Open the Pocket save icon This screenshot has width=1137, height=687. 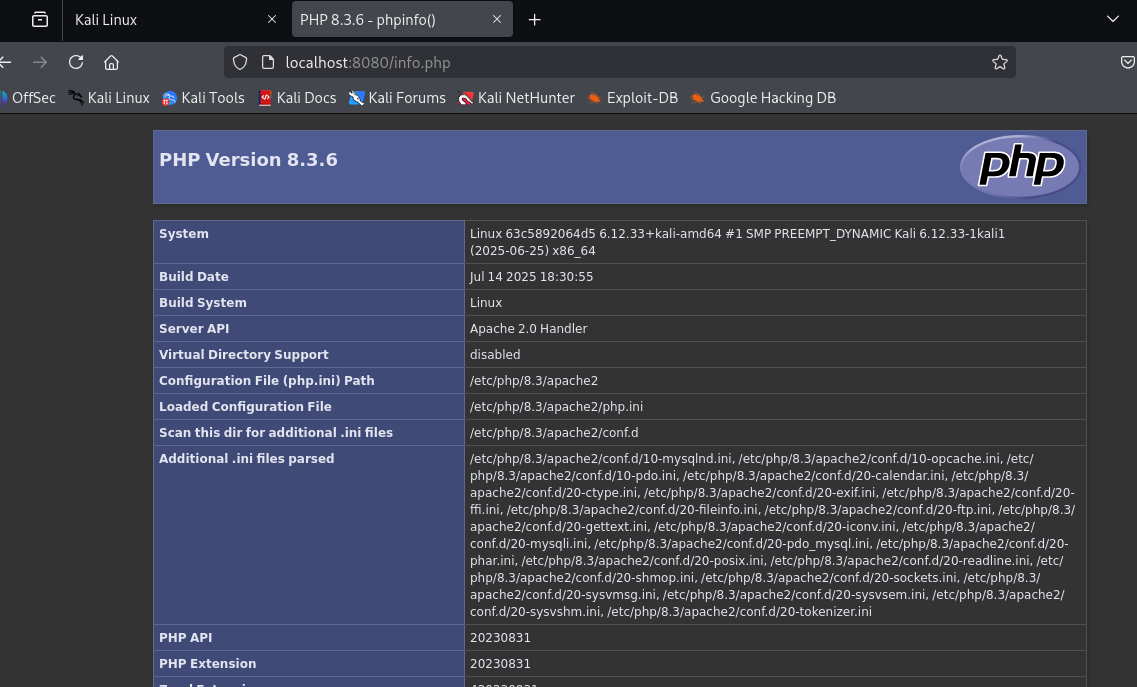coord(1128,62)
